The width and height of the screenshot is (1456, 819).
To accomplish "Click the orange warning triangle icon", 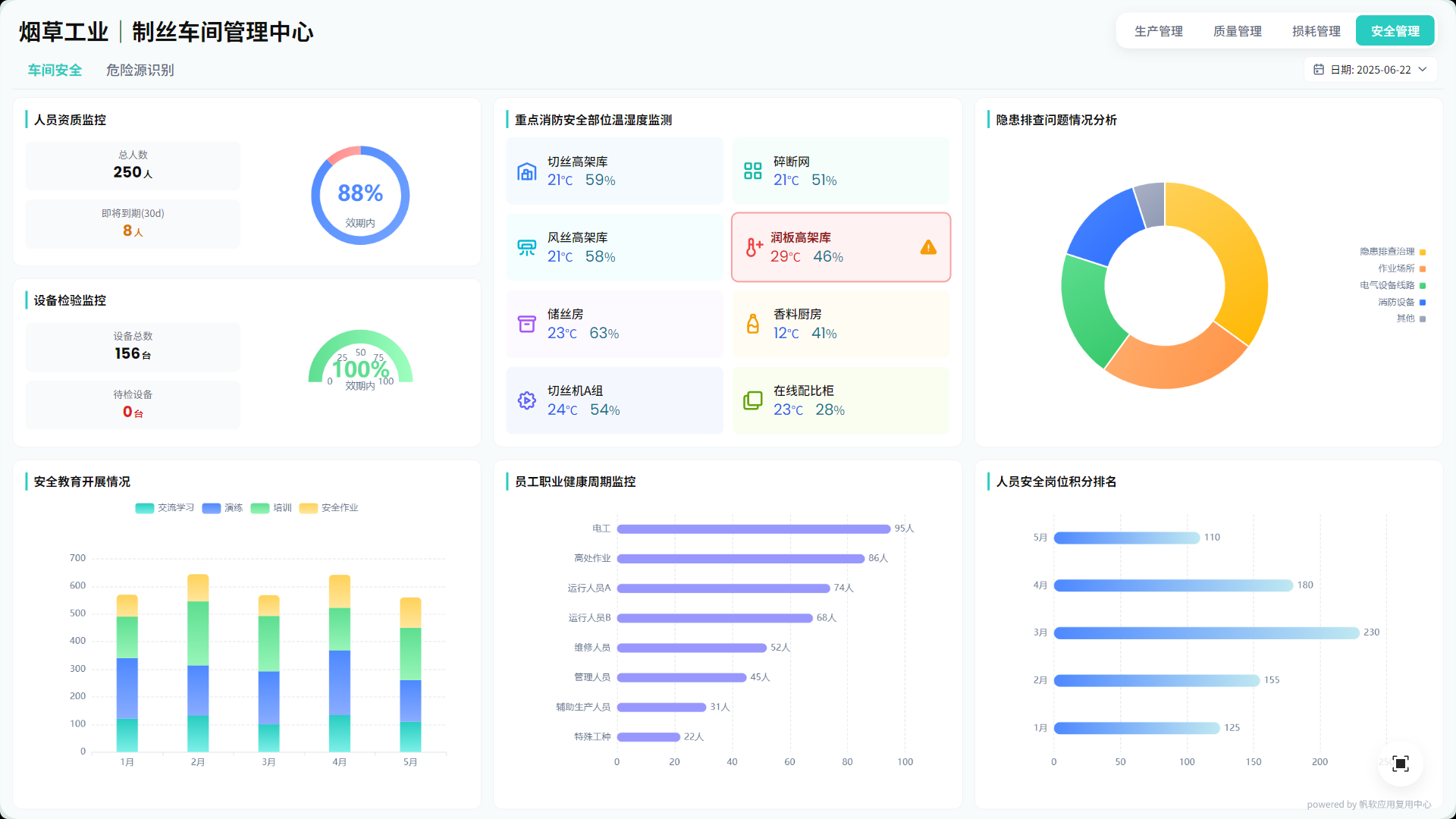I will click(928, 247).
